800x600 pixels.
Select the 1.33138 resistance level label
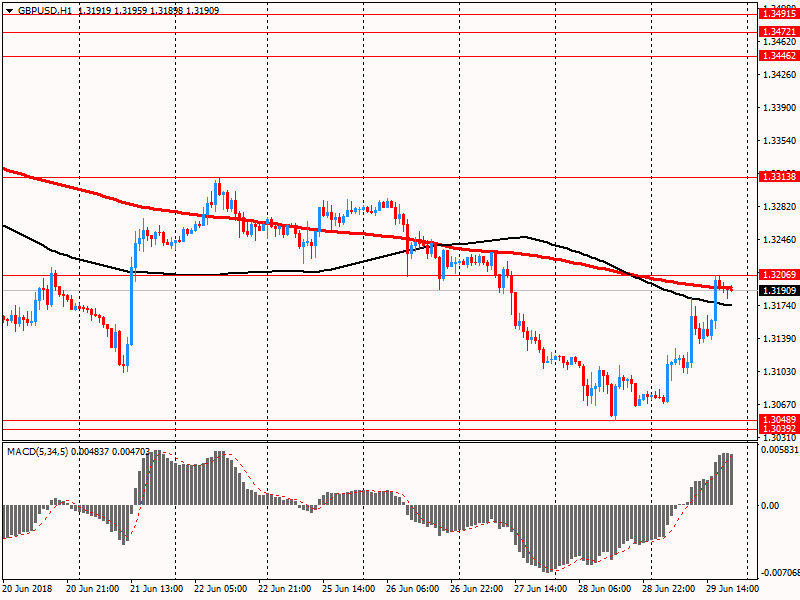point(779,177)
